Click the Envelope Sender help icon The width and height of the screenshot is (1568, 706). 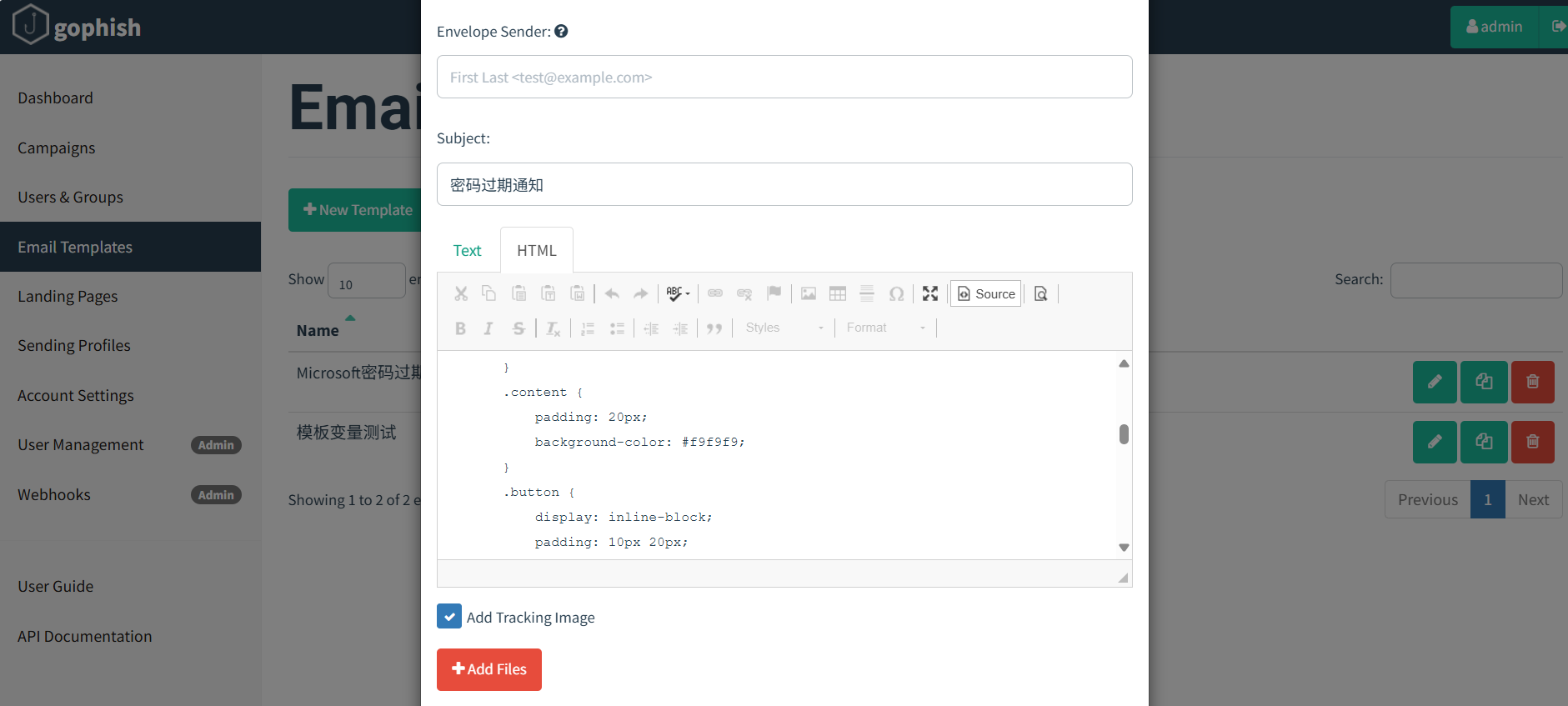[x=561, y=32]
